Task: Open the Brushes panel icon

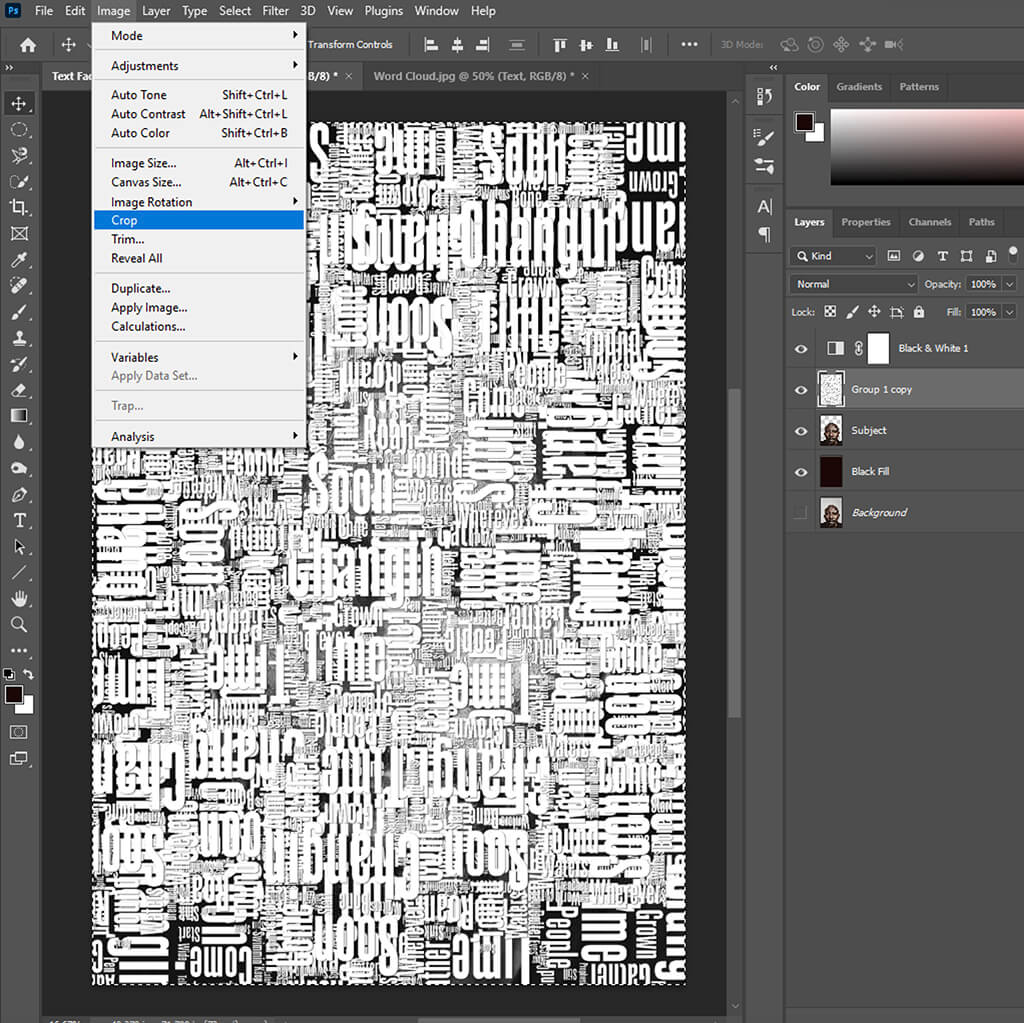Action: (x=763, y=135)
